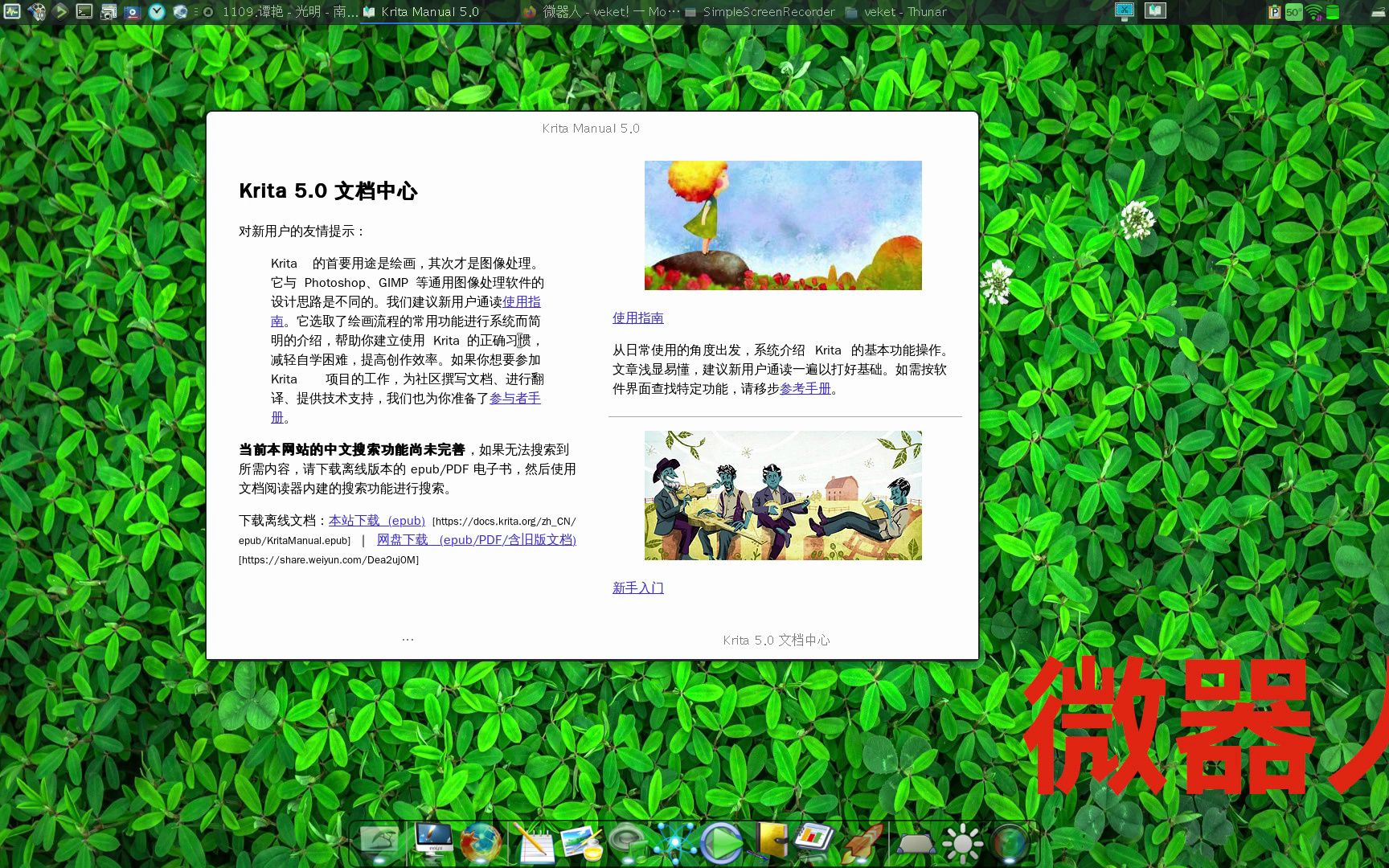Open the terminal icon in the top panel

[84, 11]
